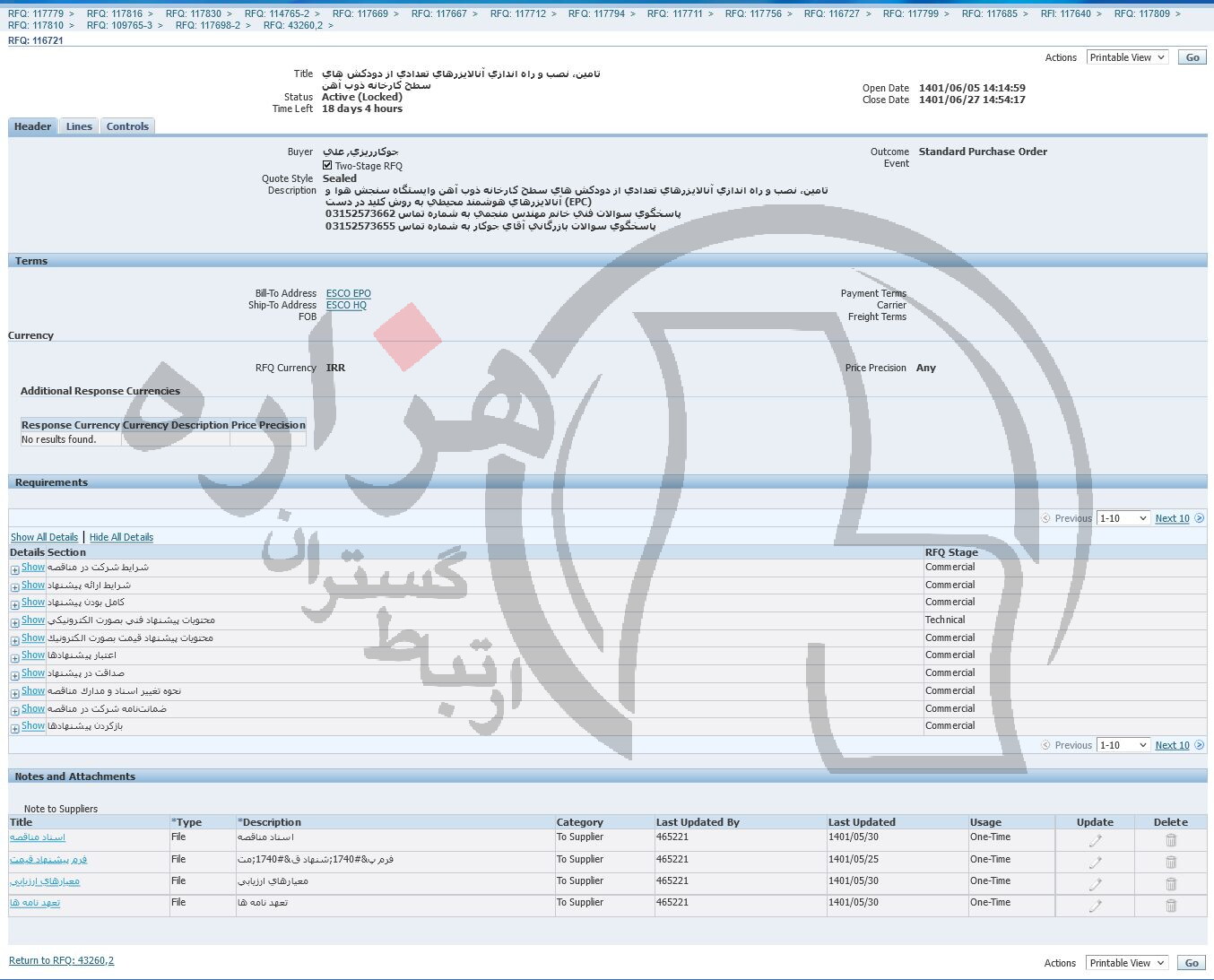Expand plus icon for محتویات پیشنهاد قیمت row

coord(15,640)
